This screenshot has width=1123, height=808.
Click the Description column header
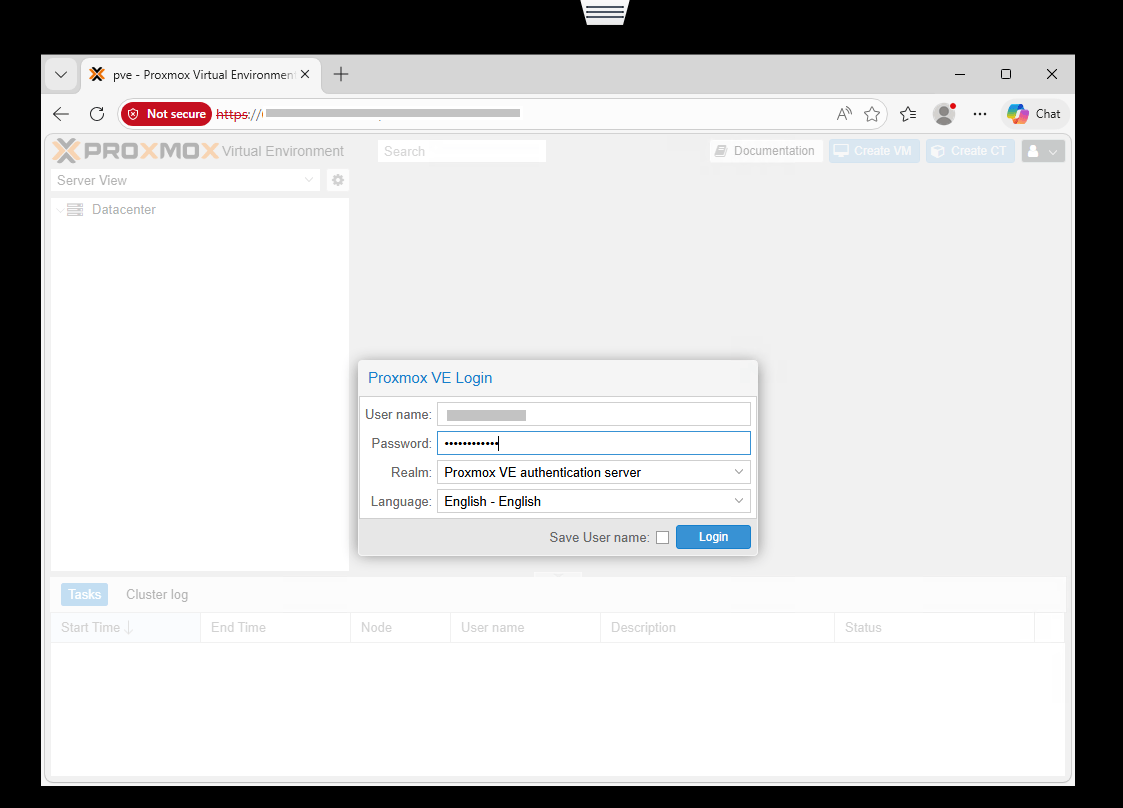718,627
